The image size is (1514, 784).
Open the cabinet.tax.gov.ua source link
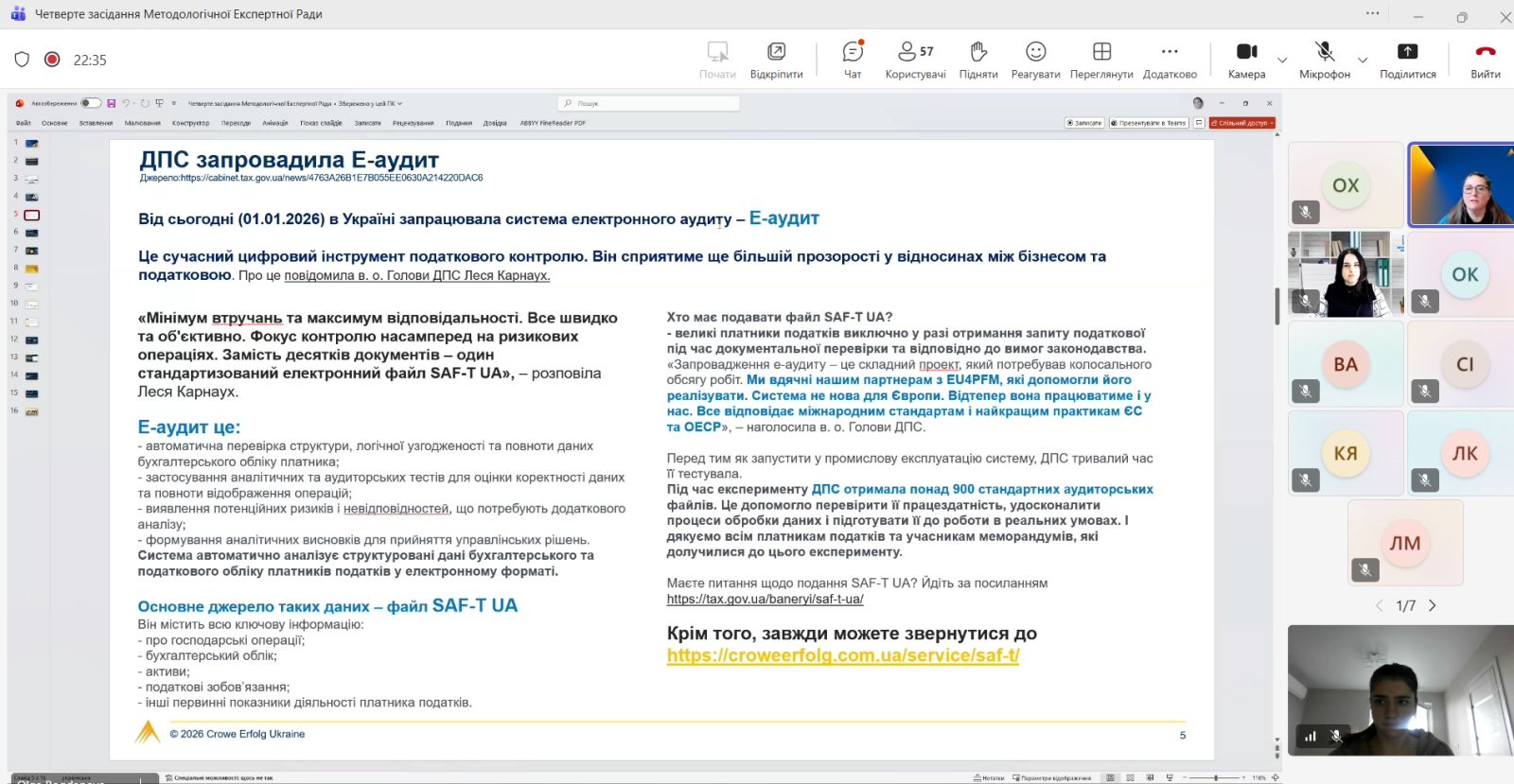[331, 178]
